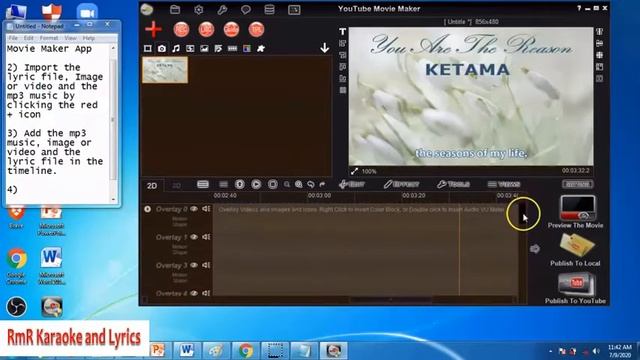Screen dimensions: 640x360
Task: Click the down arrow add-to-timeline icon
Action: [x=324, y=48]
